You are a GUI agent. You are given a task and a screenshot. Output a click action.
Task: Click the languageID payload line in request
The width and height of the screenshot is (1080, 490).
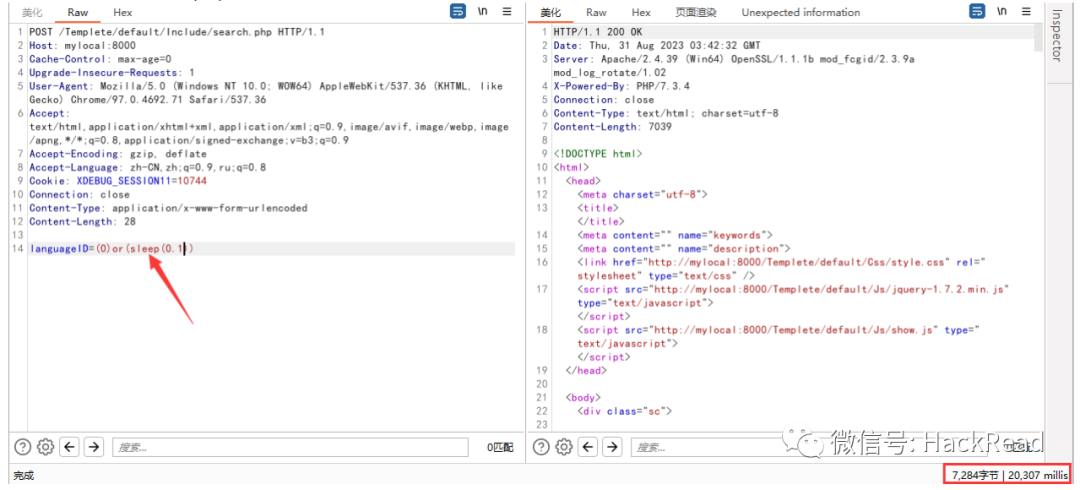(x=111, y=249)
